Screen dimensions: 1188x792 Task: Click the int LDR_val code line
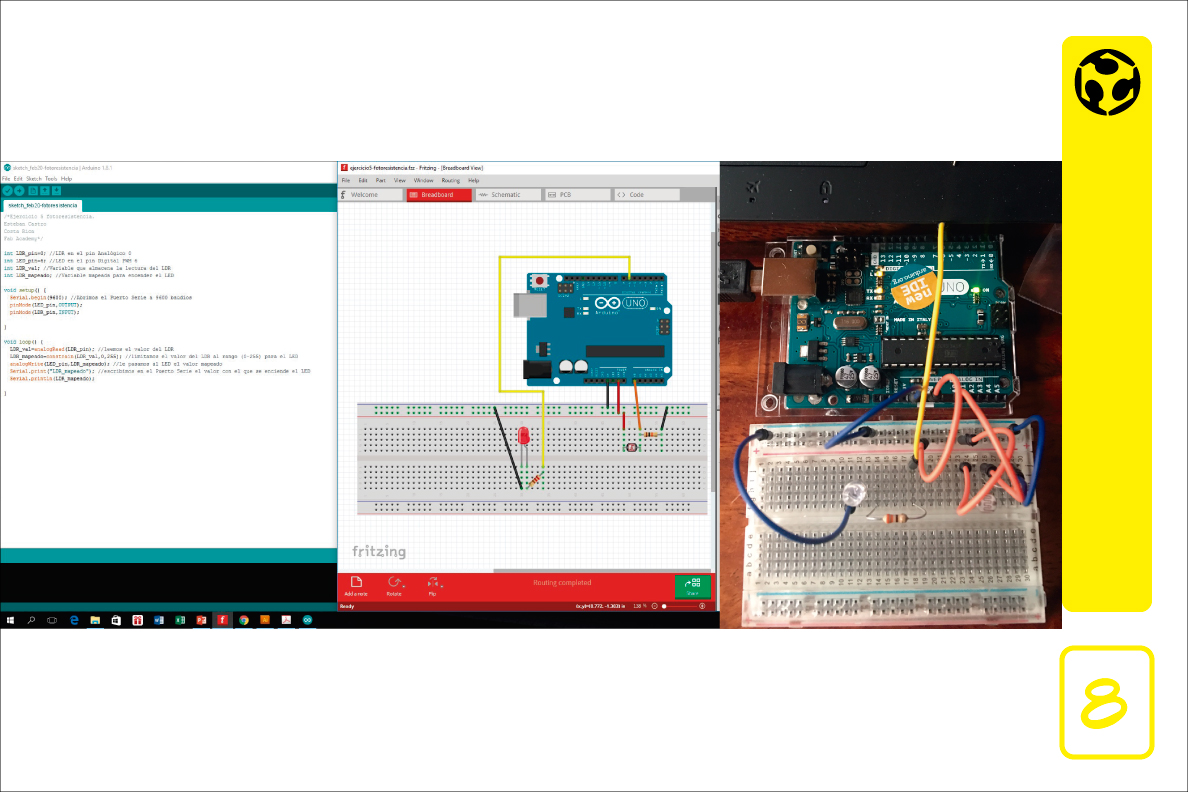87,268
